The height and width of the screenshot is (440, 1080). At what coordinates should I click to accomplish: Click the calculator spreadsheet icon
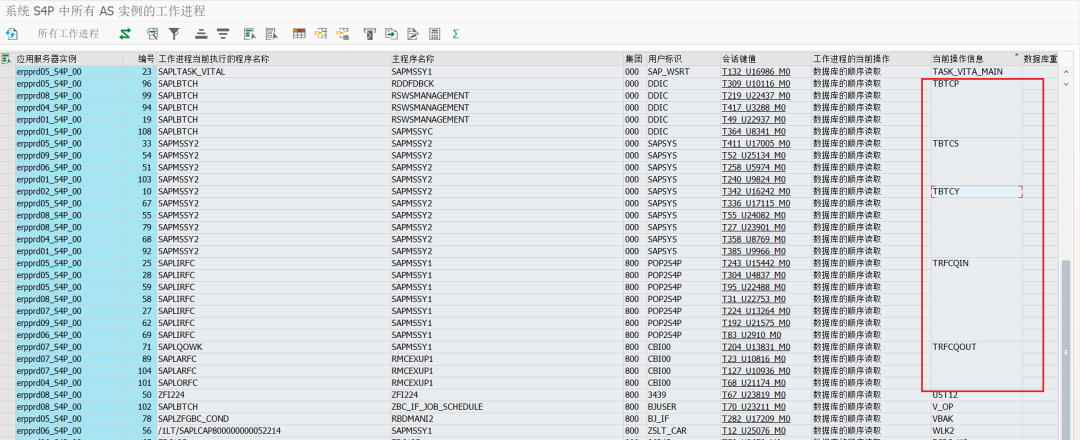pyautogui.click(x=435, y=33)
